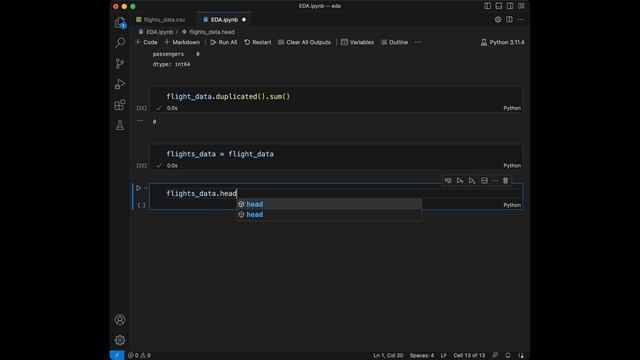Click Run All in notebook toolbar

[224, 42]
